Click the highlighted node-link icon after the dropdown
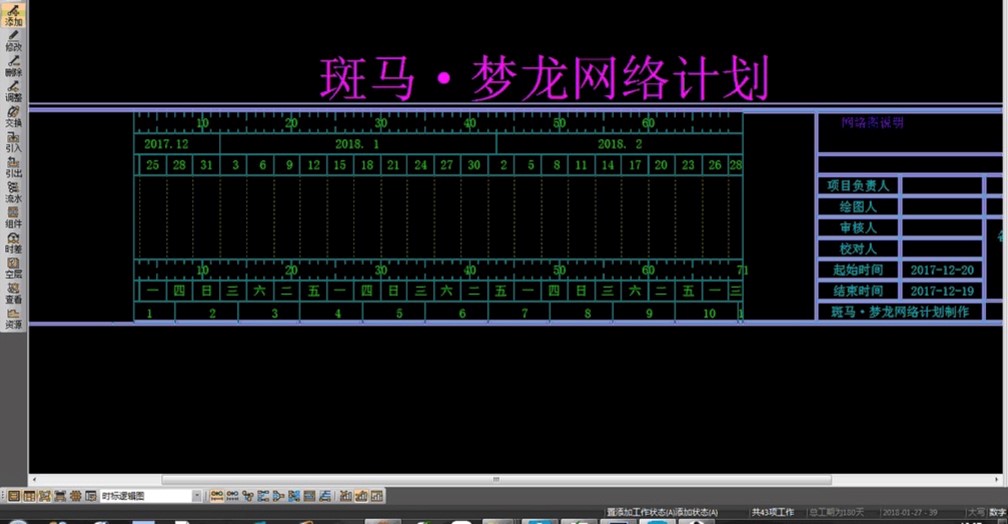The width and height of the screenshot is (1008, 524). click(217, 496)
